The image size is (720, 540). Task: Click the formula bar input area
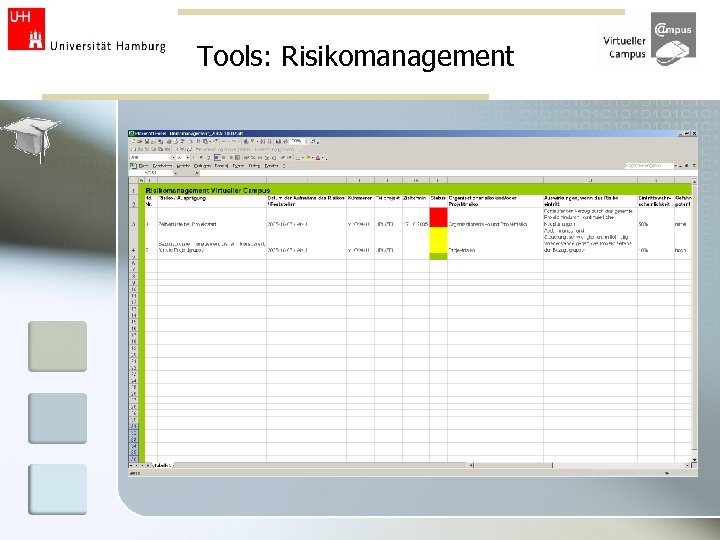click(x=448, y=173)
